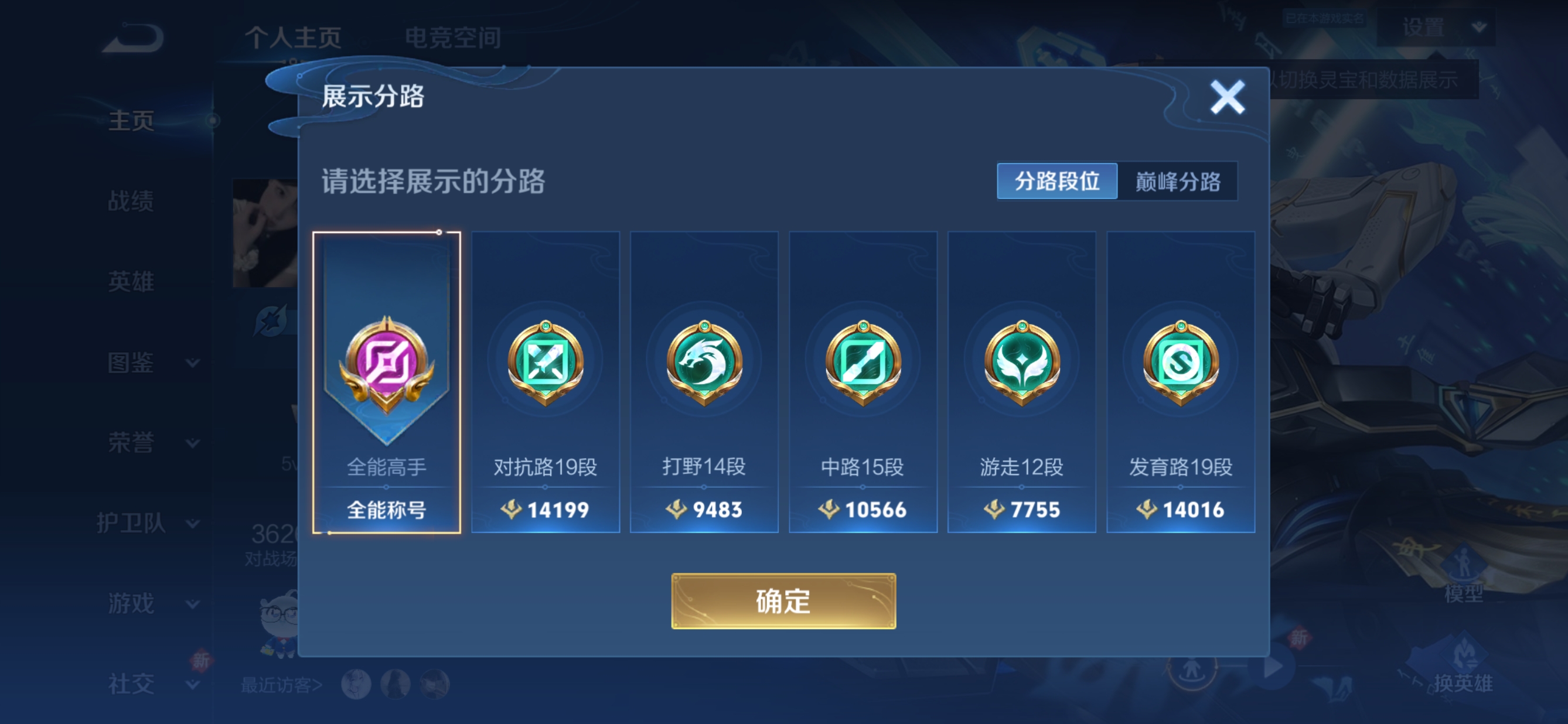The height and width of the screenshot is (724, 1568).
Task: Close the 展示分路 dialog with X
Action: click(1227, 97)
